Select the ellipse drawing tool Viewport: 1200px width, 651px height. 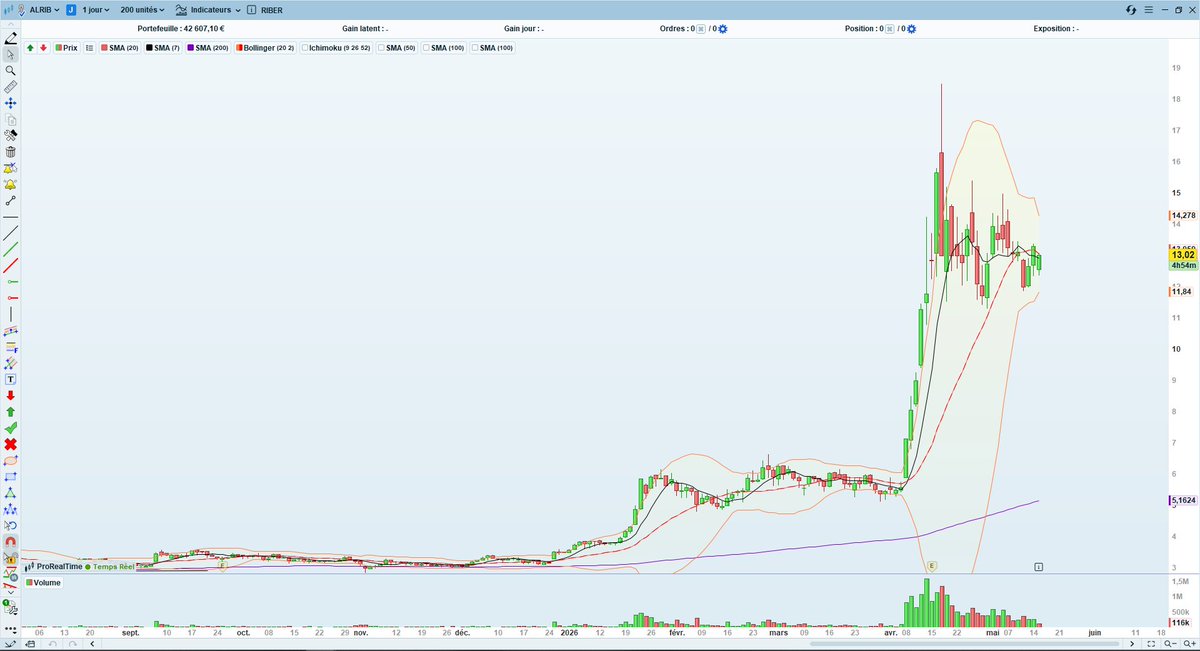[x=11, y=460]
